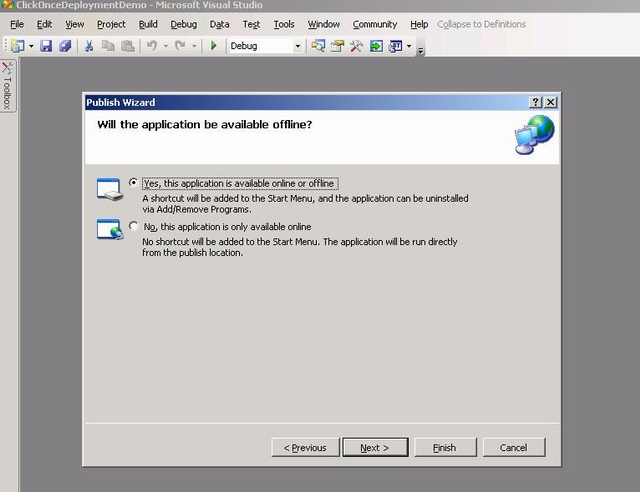The width and height of the screenshot is (640, 492).
Task: Click the Solution Explorer toolbar icon
Action: (x=318, y=46)
